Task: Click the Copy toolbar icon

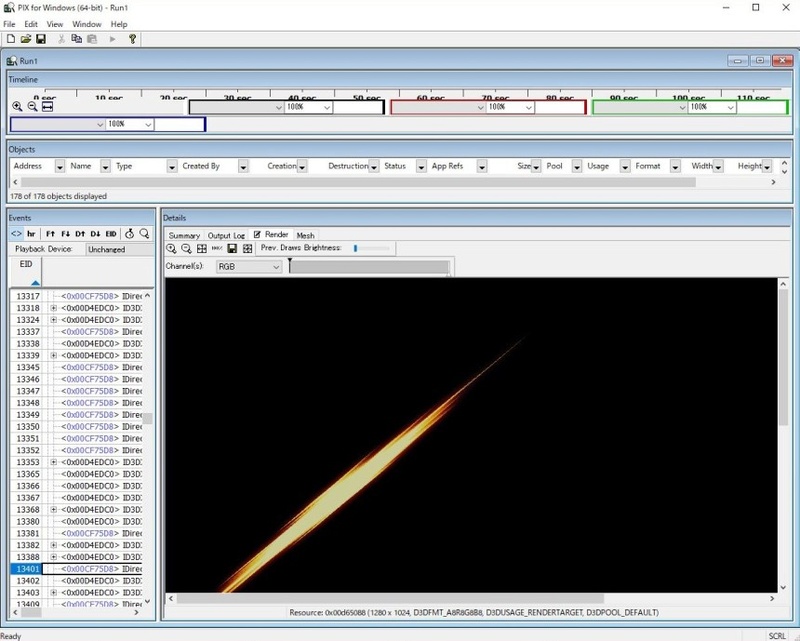Action: (x=77, y=39)
